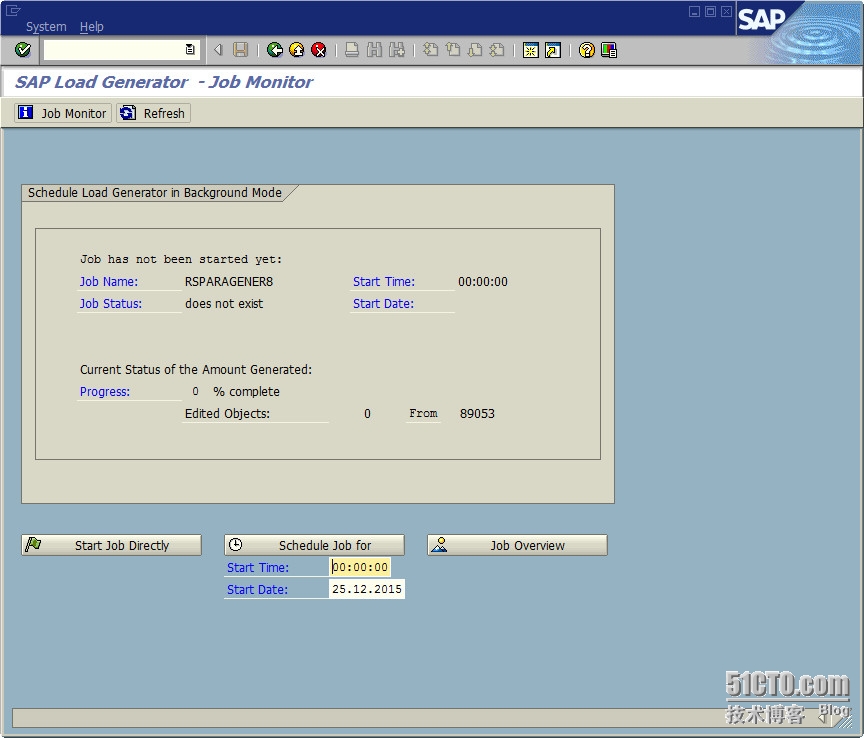Click 'Current Status of the Amount Generated:' text
The width and height of the screenshot is (864, 738).
(x=196, y=369)
